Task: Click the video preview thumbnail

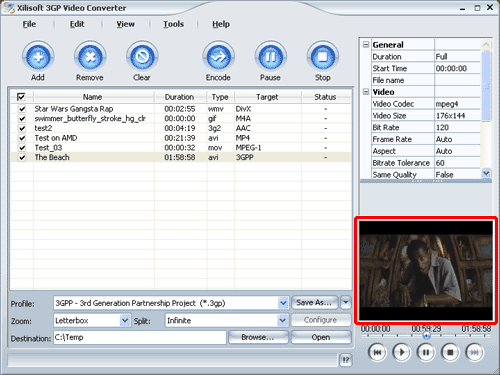Action: point(426,270)
